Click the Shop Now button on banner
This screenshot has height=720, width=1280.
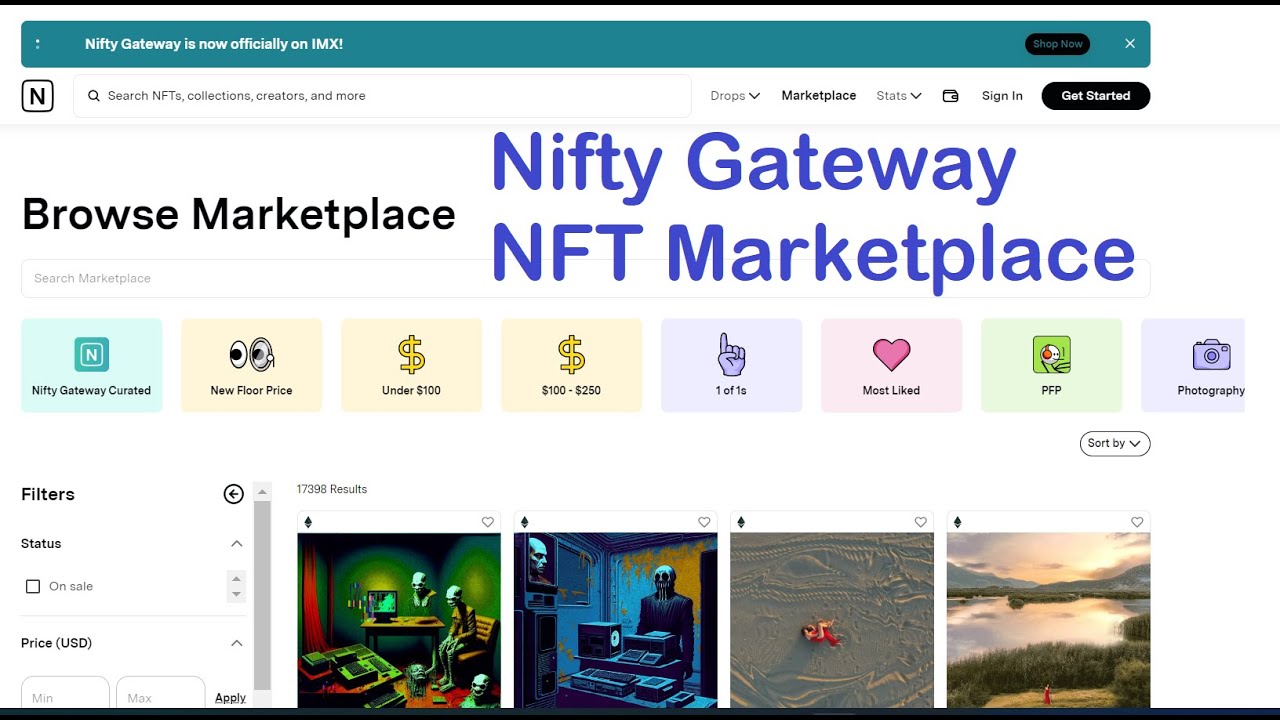(x=1058, y=44)
